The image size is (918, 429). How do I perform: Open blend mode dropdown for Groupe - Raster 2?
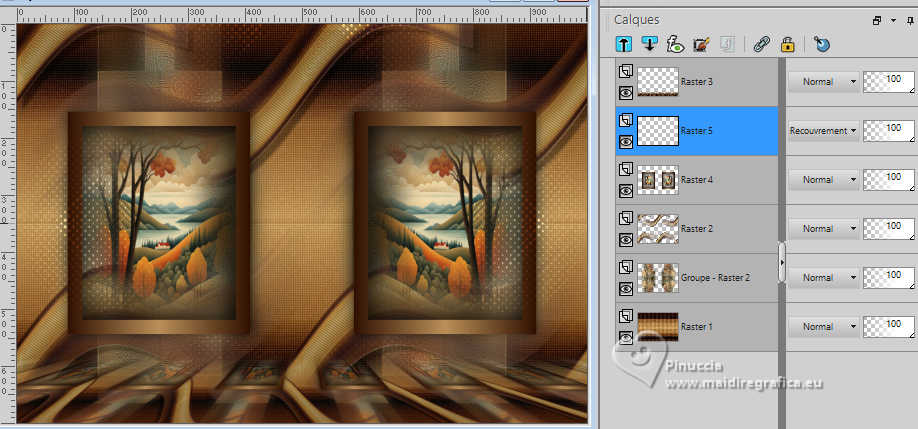click(823, 277)
